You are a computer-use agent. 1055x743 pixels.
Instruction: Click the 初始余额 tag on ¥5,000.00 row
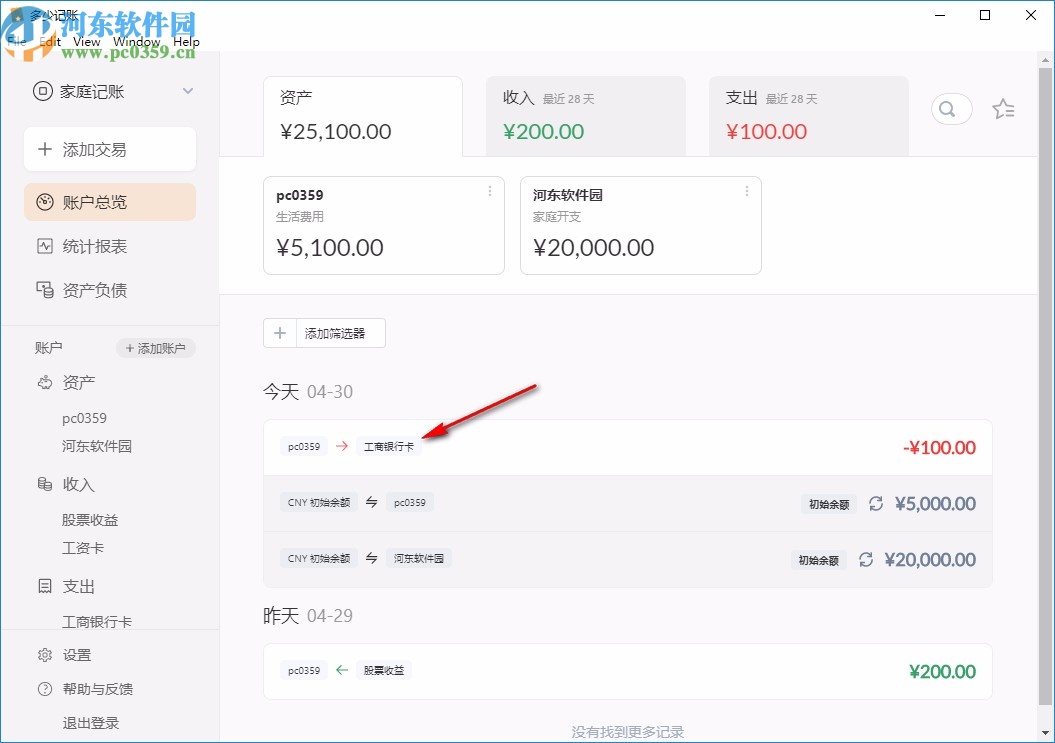[829, 504]
